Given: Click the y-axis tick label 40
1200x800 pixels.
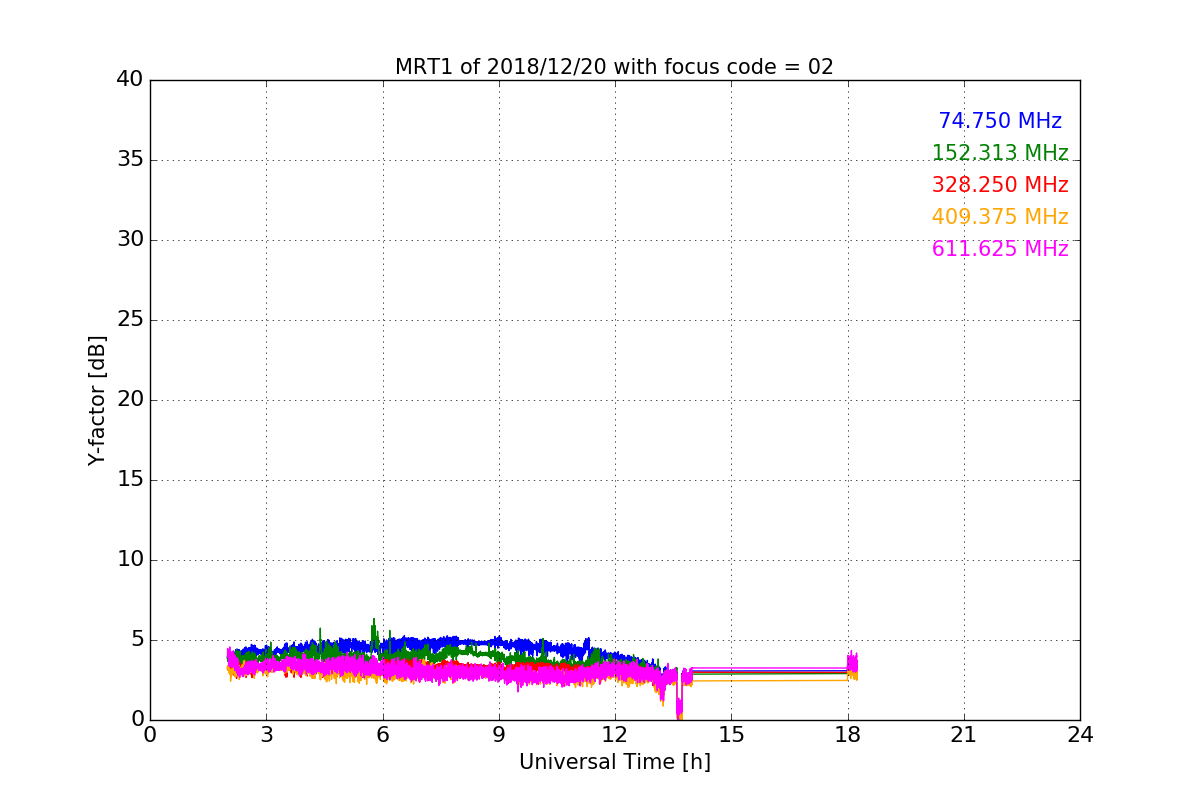Looking at the screenshot, I should 129,80.
